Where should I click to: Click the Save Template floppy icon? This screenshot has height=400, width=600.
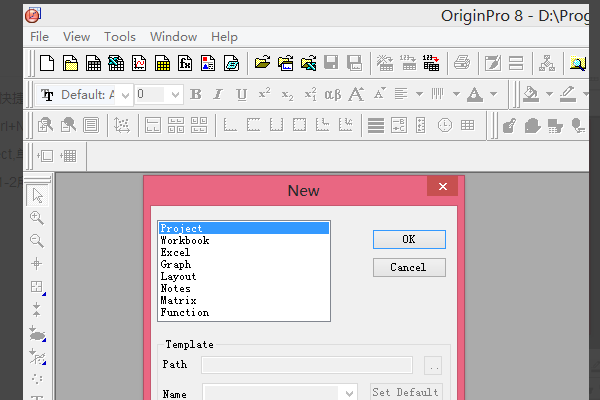[x=354, y=63]
